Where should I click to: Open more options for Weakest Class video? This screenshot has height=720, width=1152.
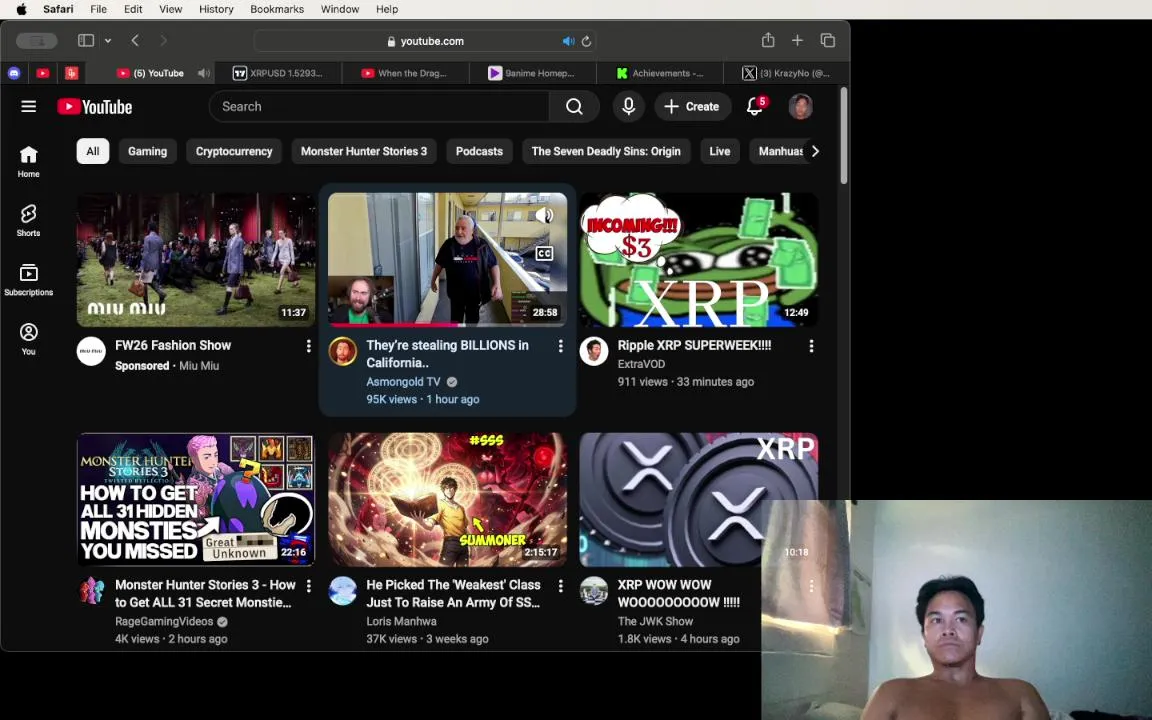pyautogui.click(x=561, y=586)
